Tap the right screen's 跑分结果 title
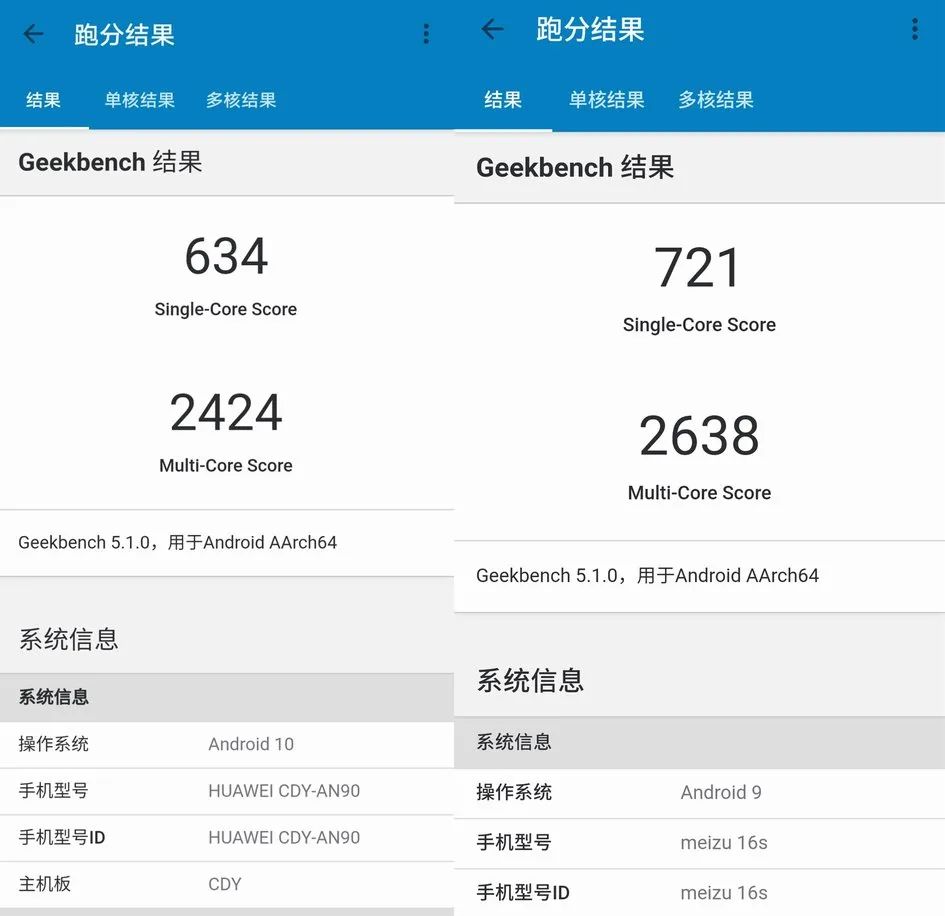Screen dimensions: 945x916 coord(590,30)
